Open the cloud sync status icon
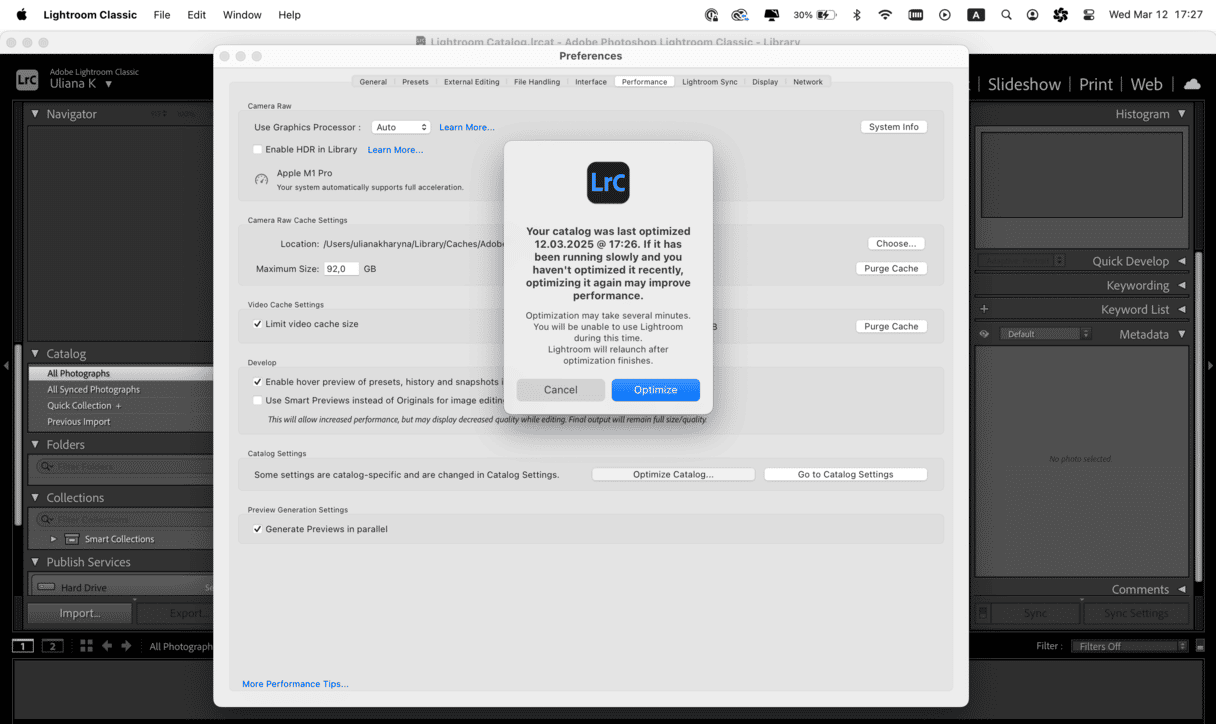Viewport: 1216px width, 724px height. tap(1192, 84)
